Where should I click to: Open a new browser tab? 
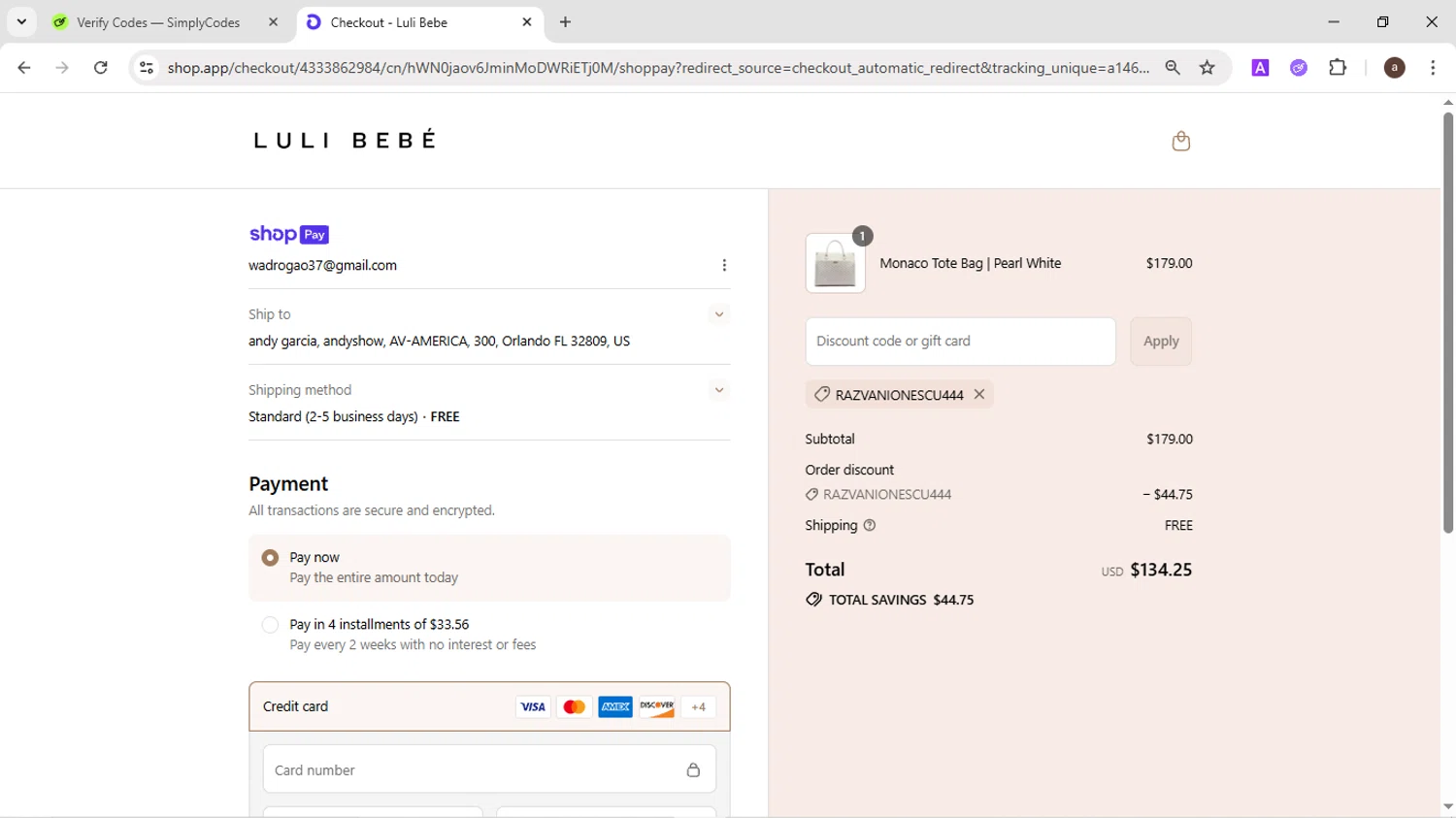(x=565, y=21)
